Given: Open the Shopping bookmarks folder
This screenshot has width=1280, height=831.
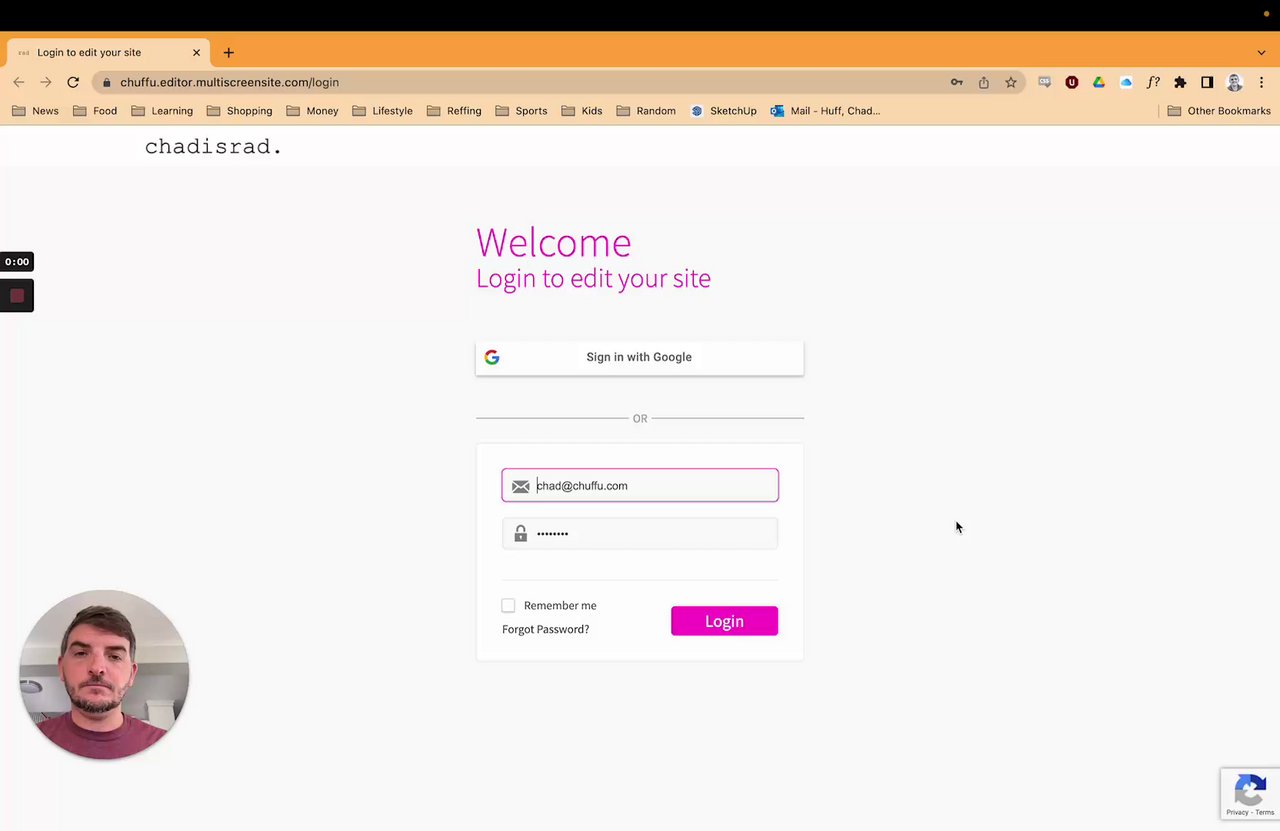Looking at the screenshot, I should [239, 111].
